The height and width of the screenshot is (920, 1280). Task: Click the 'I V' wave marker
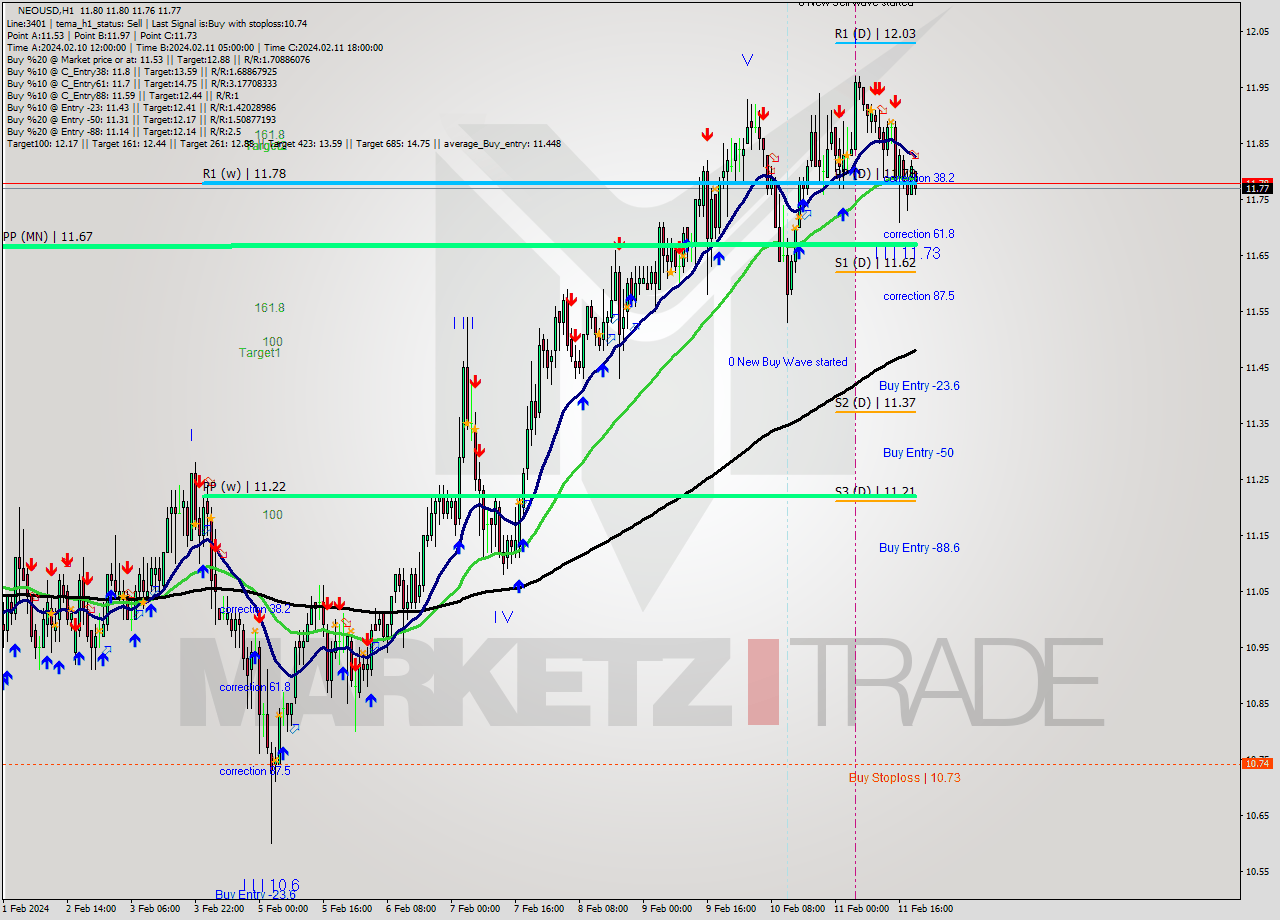click(503, 617)
